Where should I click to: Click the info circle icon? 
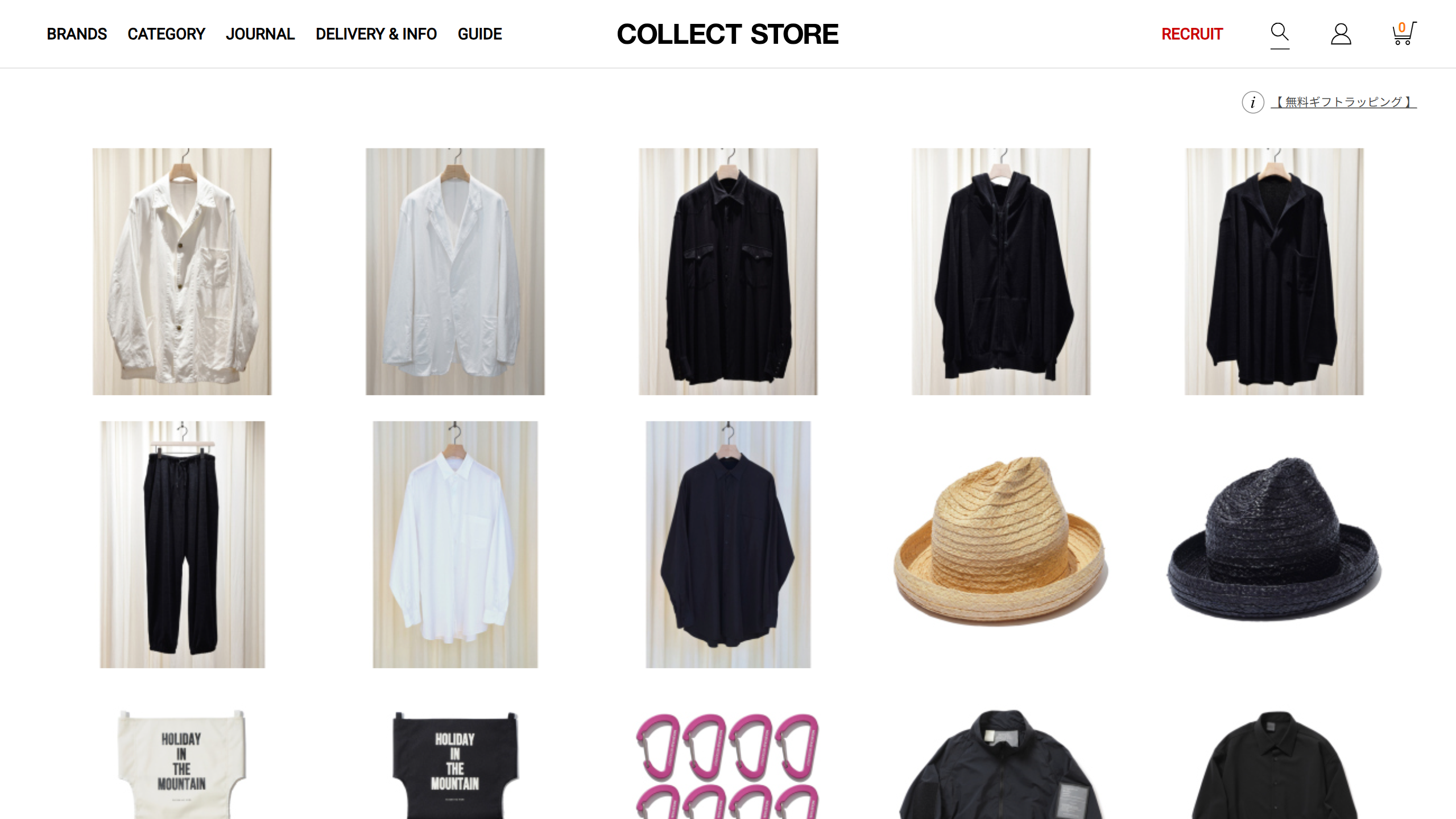tap(1252, 102)
